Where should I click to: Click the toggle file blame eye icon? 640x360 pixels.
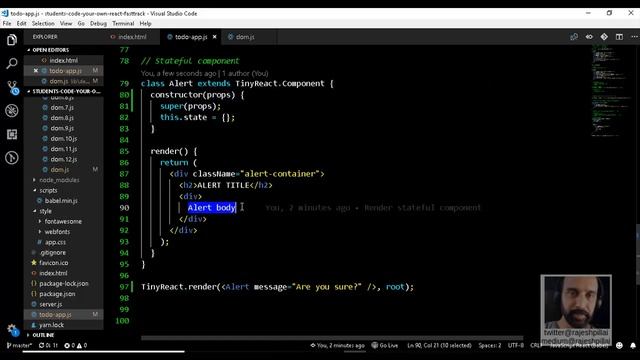589,37
